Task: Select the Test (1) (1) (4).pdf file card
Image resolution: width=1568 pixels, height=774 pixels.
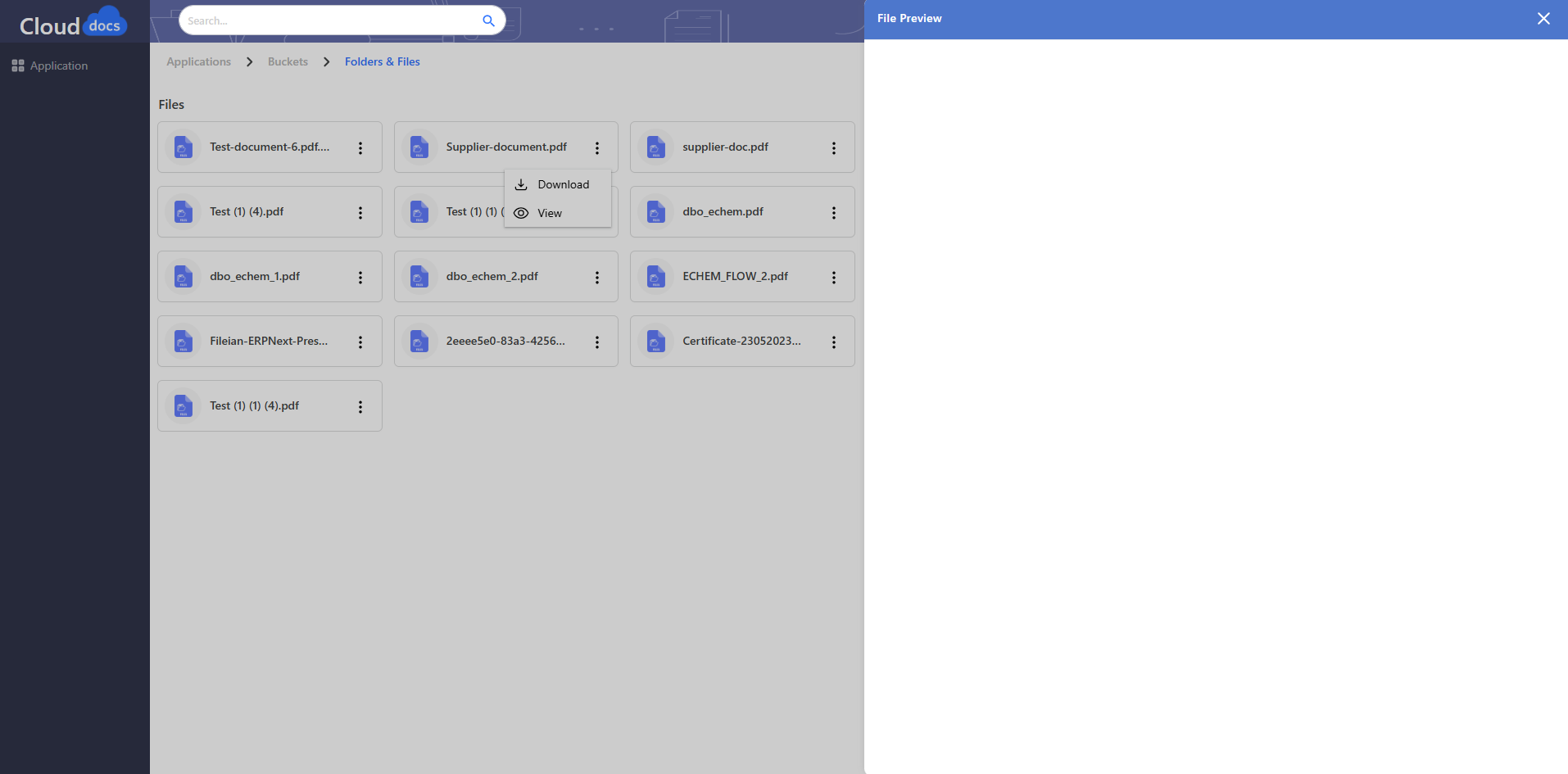Action: [x=254, y=406]
